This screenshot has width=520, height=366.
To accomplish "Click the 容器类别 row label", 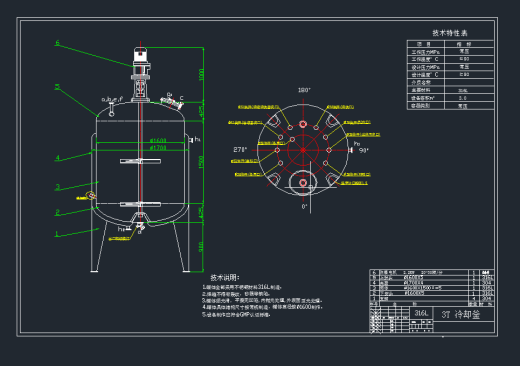I will (421, 106).
